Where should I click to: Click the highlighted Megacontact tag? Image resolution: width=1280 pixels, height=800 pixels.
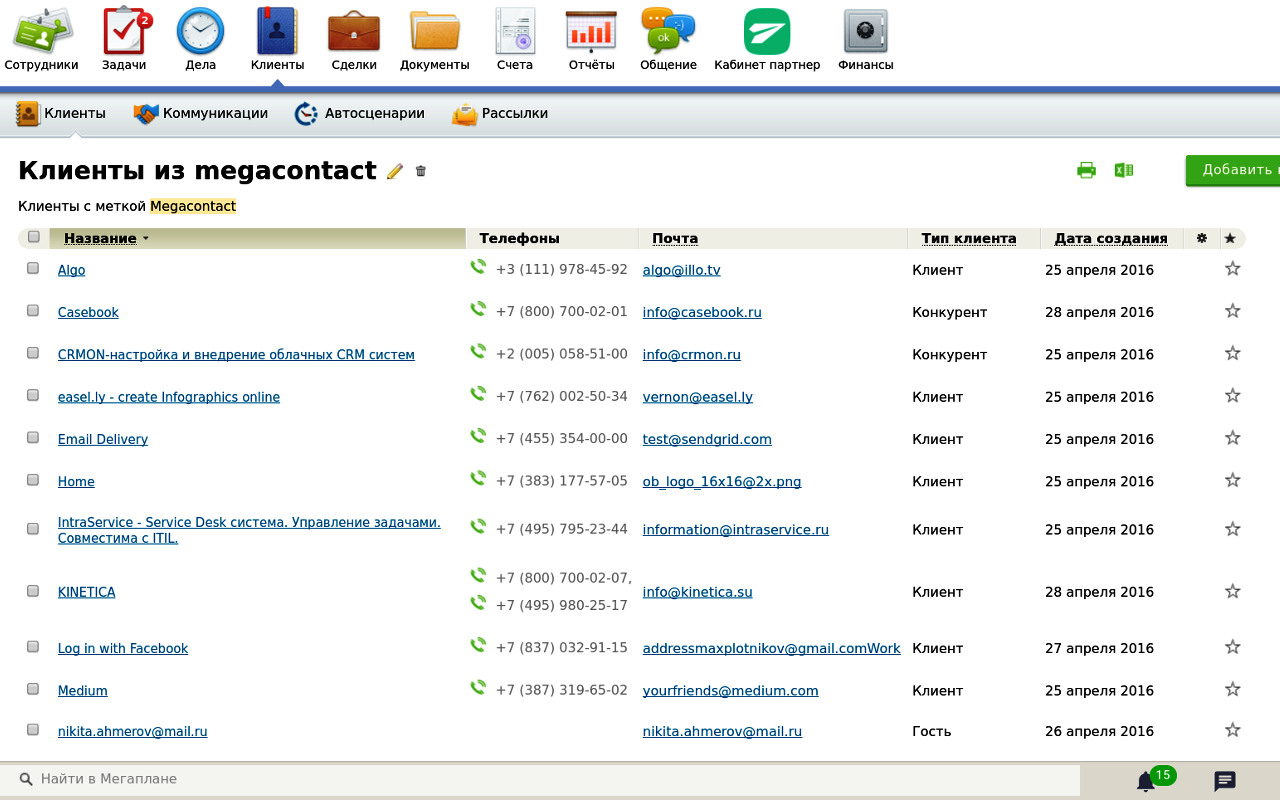[193, 207]
